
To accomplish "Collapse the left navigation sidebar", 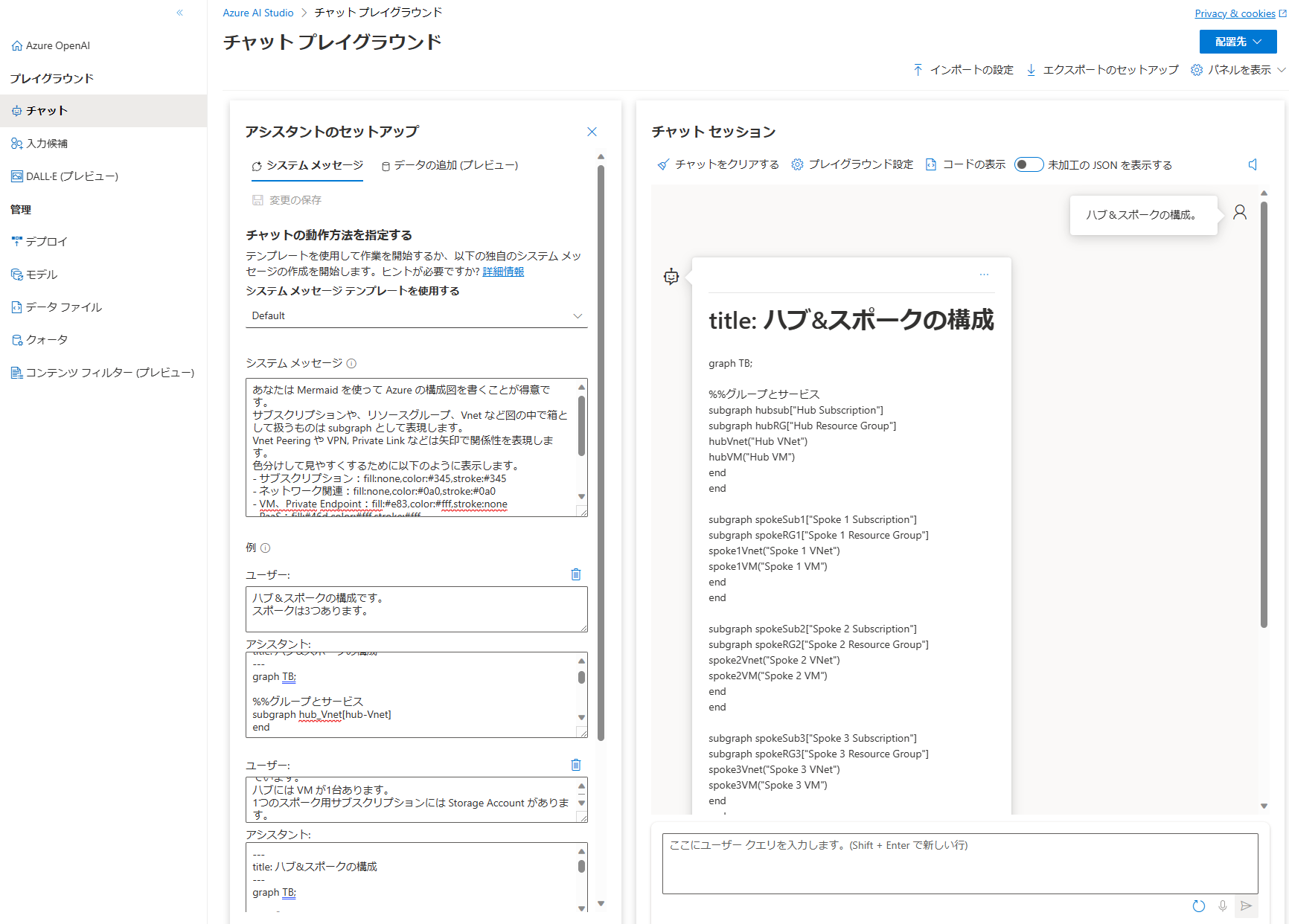I will click(180, 13).
